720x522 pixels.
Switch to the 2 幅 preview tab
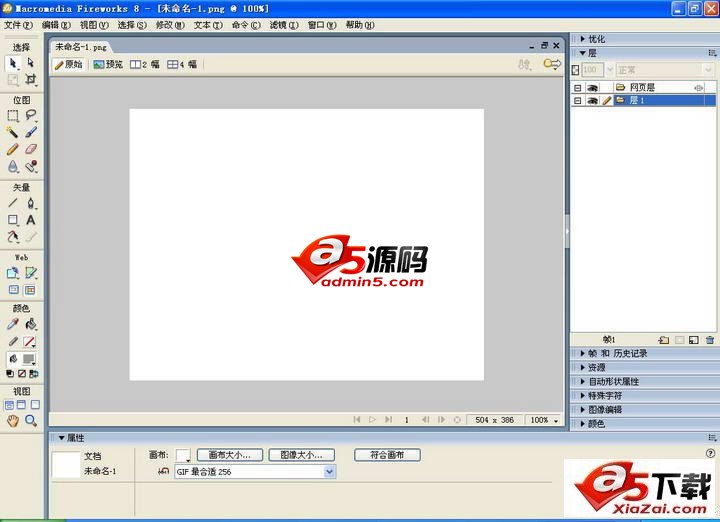coord(145,65)
